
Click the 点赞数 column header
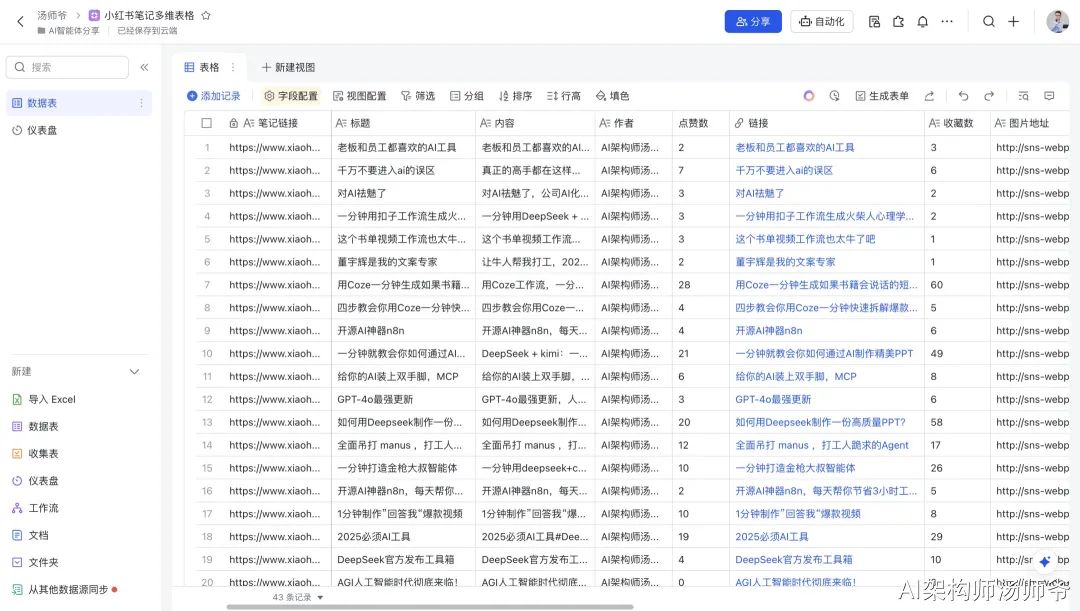click(x=700, y=123)
